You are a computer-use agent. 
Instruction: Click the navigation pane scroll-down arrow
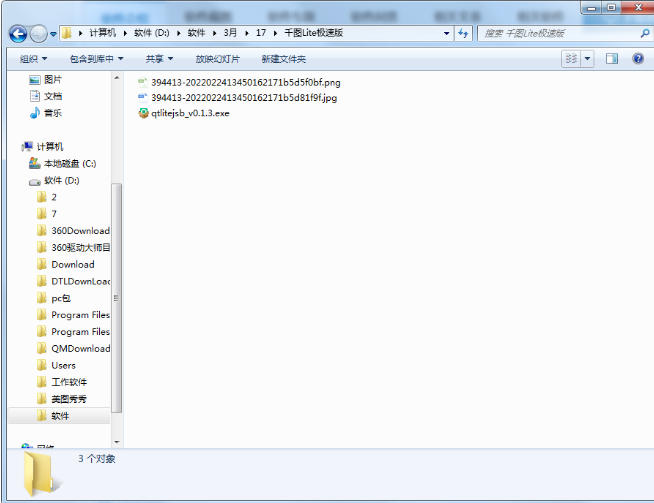(117, 442)
